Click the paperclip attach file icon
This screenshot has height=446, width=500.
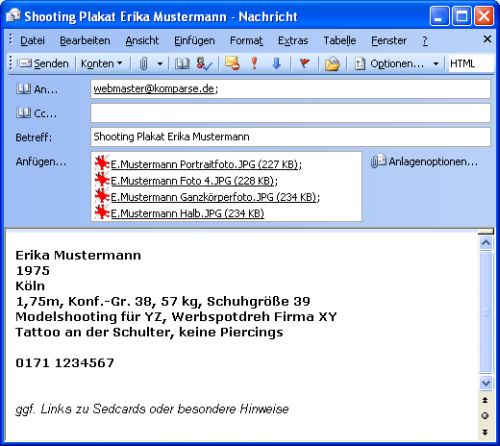point(144,63)
